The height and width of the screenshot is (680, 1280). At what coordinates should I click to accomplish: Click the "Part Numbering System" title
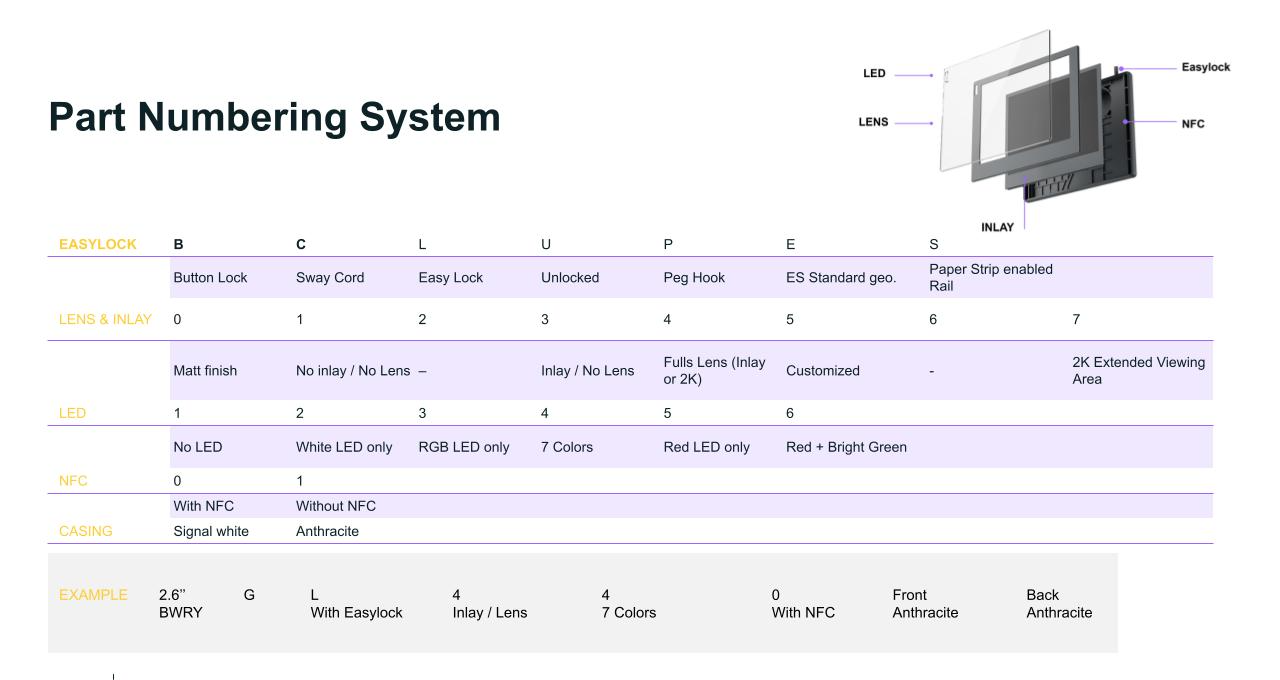point(274,118)
